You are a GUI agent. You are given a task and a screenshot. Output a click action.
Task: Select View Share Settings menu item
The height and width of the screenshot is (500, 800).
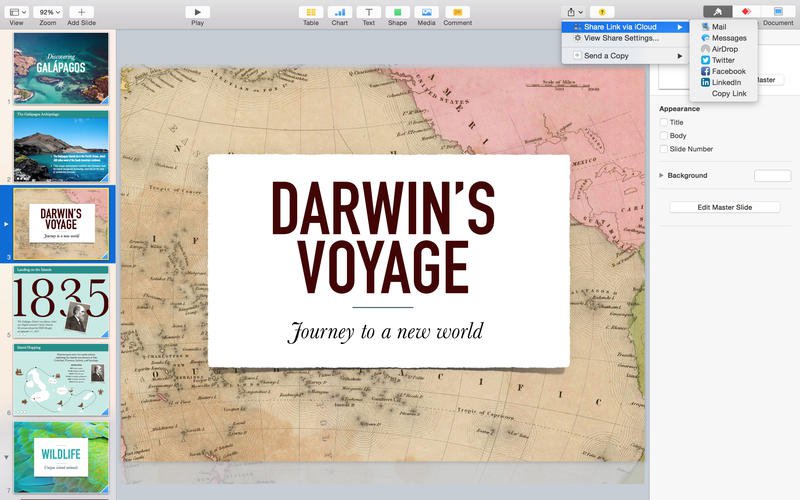[x=620, y=38]
